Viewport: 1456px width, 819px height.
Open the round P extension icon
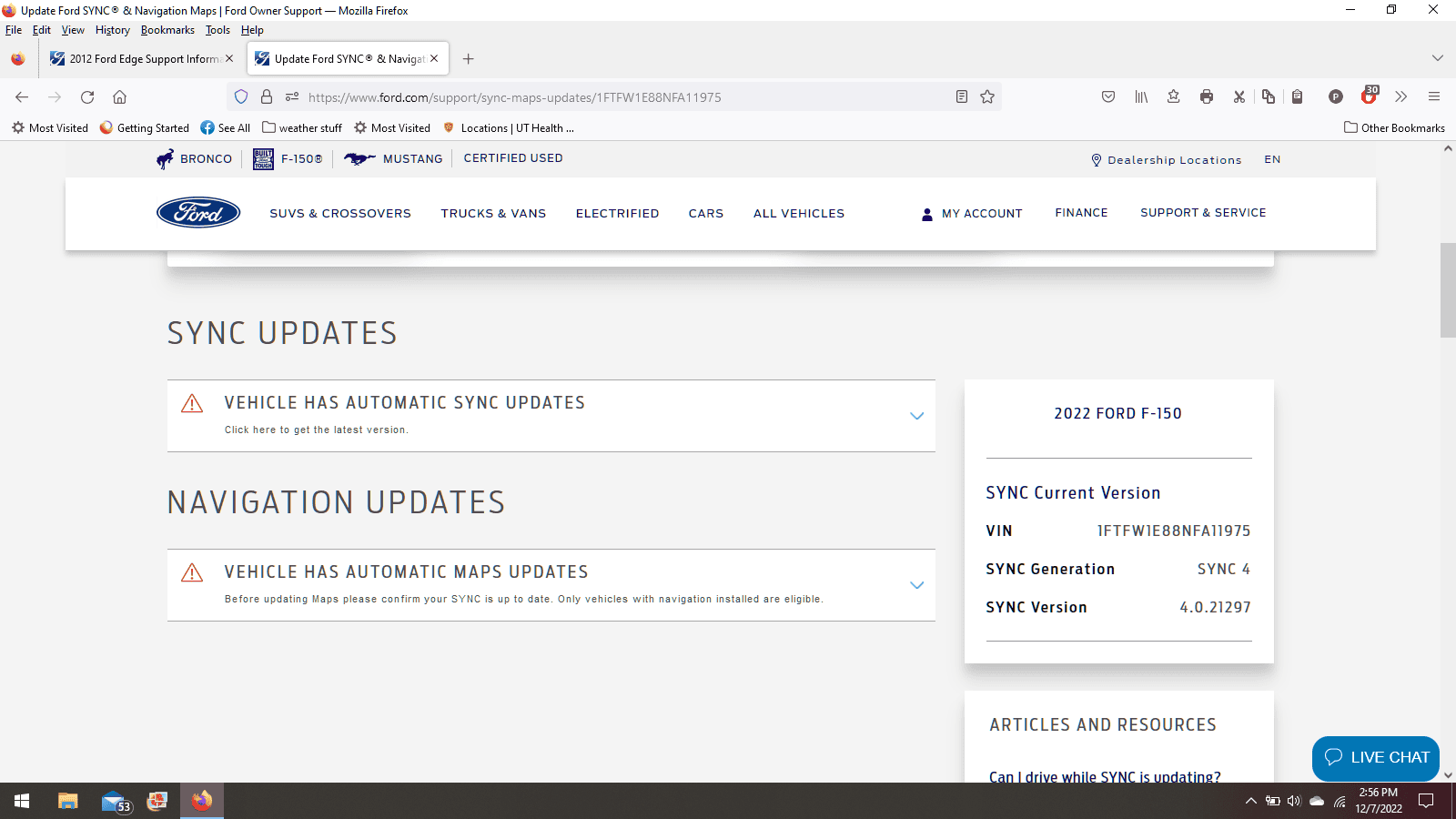tap(1336, 97)
